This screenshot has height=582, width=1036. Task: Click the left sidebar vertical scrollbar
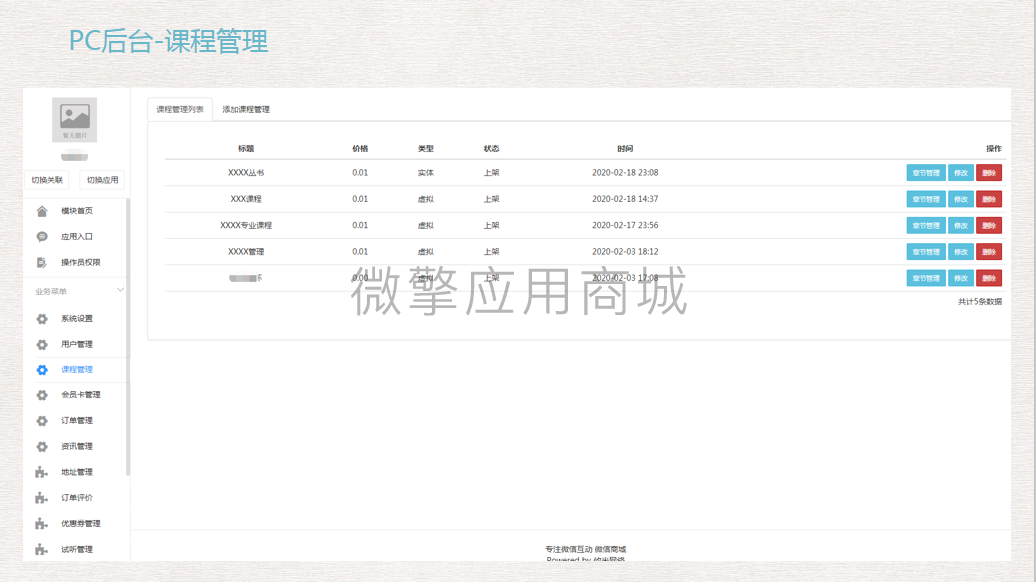pos(128,337)
